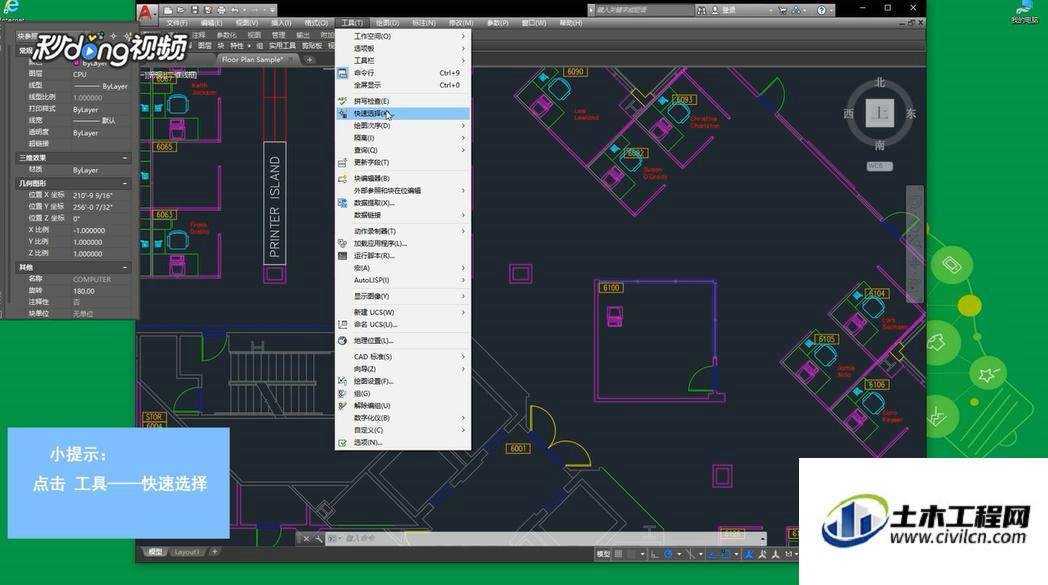Expand the 新建 UCS(W) submenu
This screenshot has width=1048, height=585.
point(403,312)
